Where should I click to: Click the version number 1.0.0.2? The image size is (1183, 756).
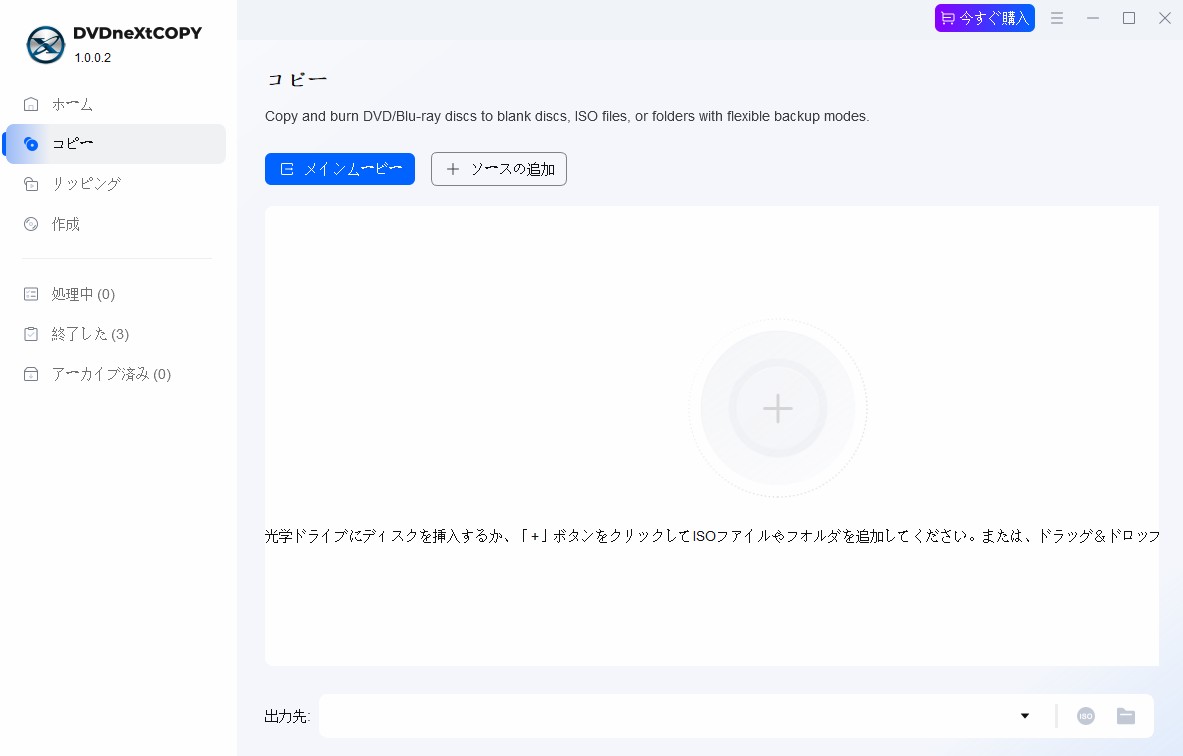(93, 57)
